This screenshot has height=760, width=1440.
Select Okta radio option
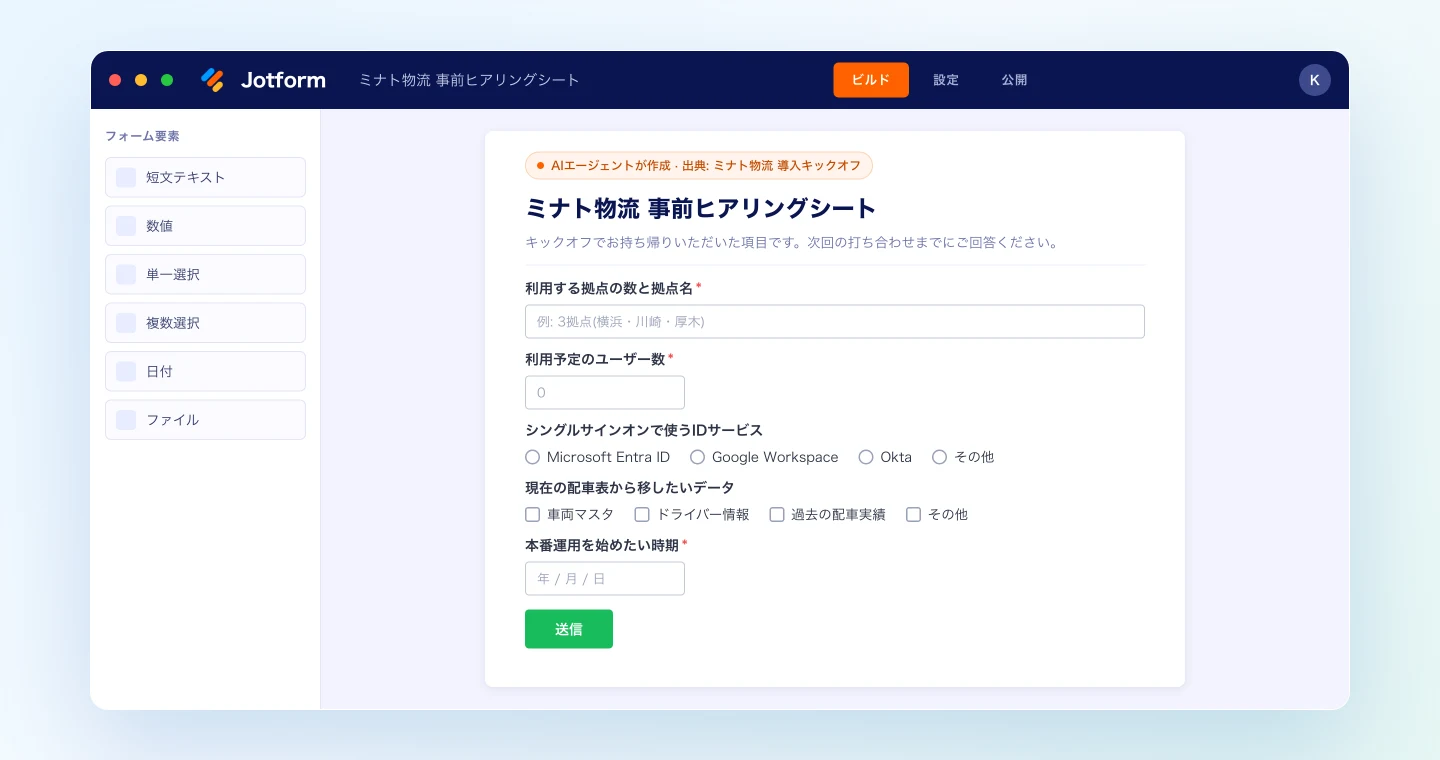tap(866, 457)
